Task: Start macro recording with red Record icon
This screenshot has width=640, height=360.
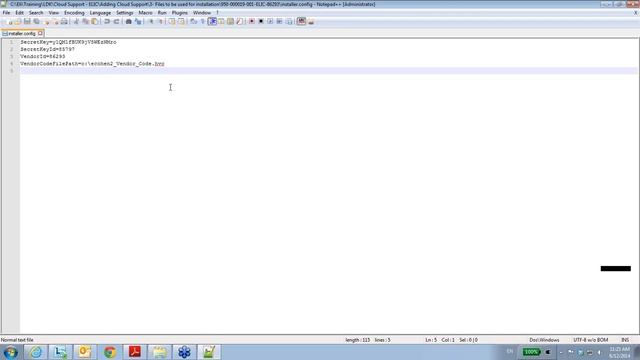Action: (252, 21)
